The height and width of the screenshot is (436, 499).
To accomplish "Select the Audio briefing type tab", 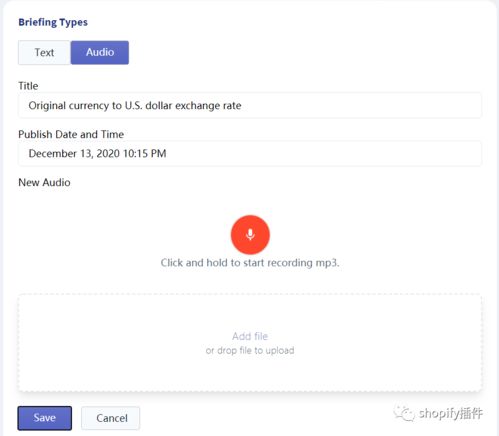I will point(100,52).
